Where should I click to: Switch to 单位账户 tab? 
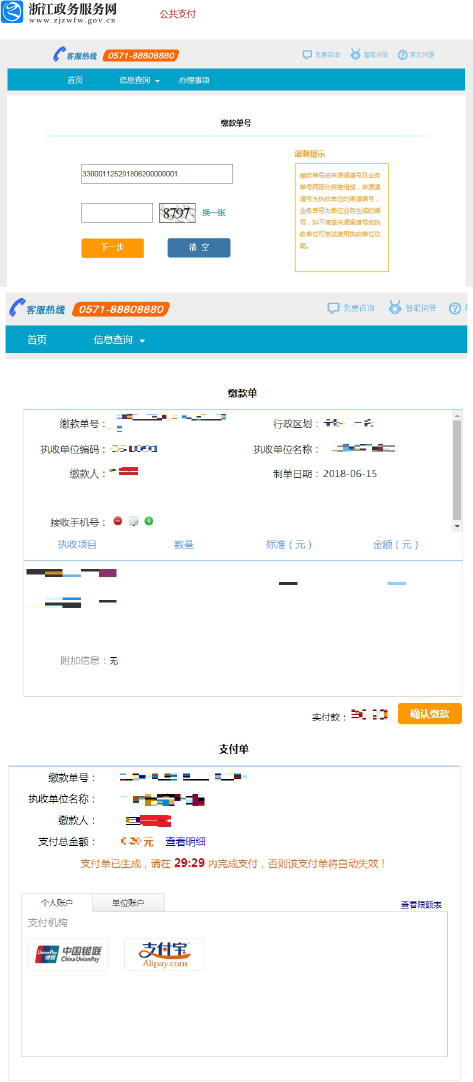(x=128, y=903)
